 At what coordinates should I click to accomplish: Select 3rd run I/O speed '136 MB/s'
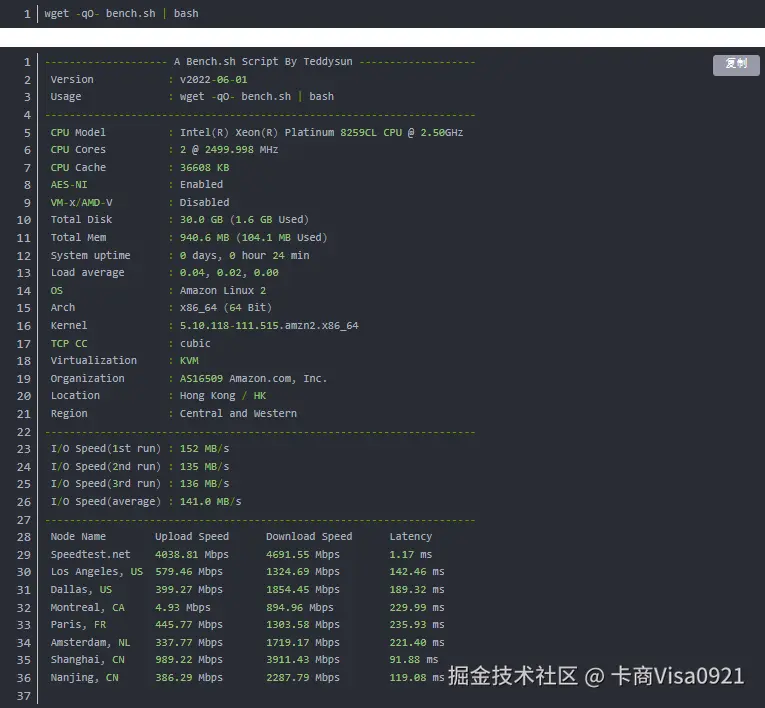click(204, 484)
